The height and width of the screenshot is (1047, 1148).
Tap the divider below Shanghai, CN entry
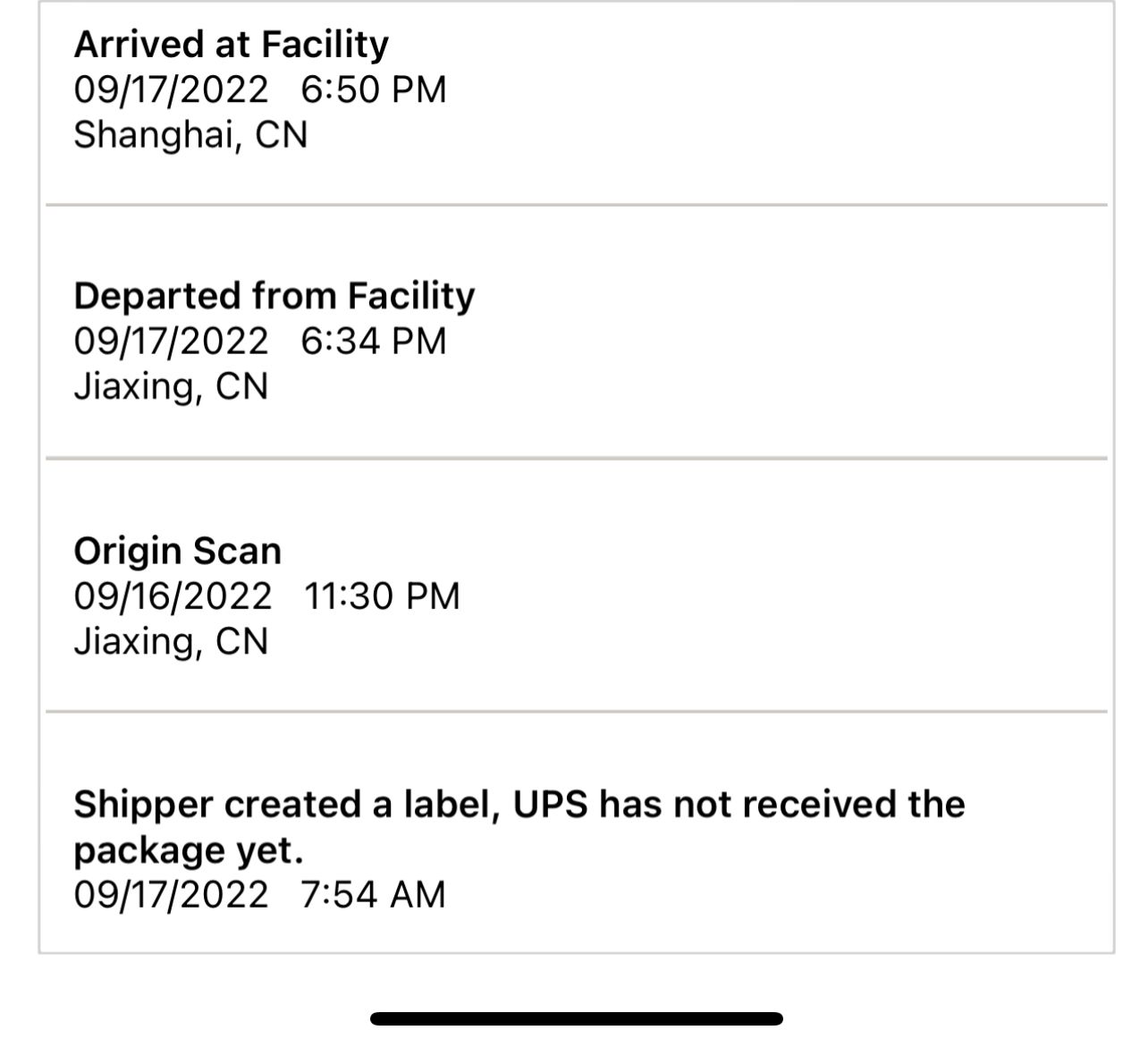(x=577, y=205)
